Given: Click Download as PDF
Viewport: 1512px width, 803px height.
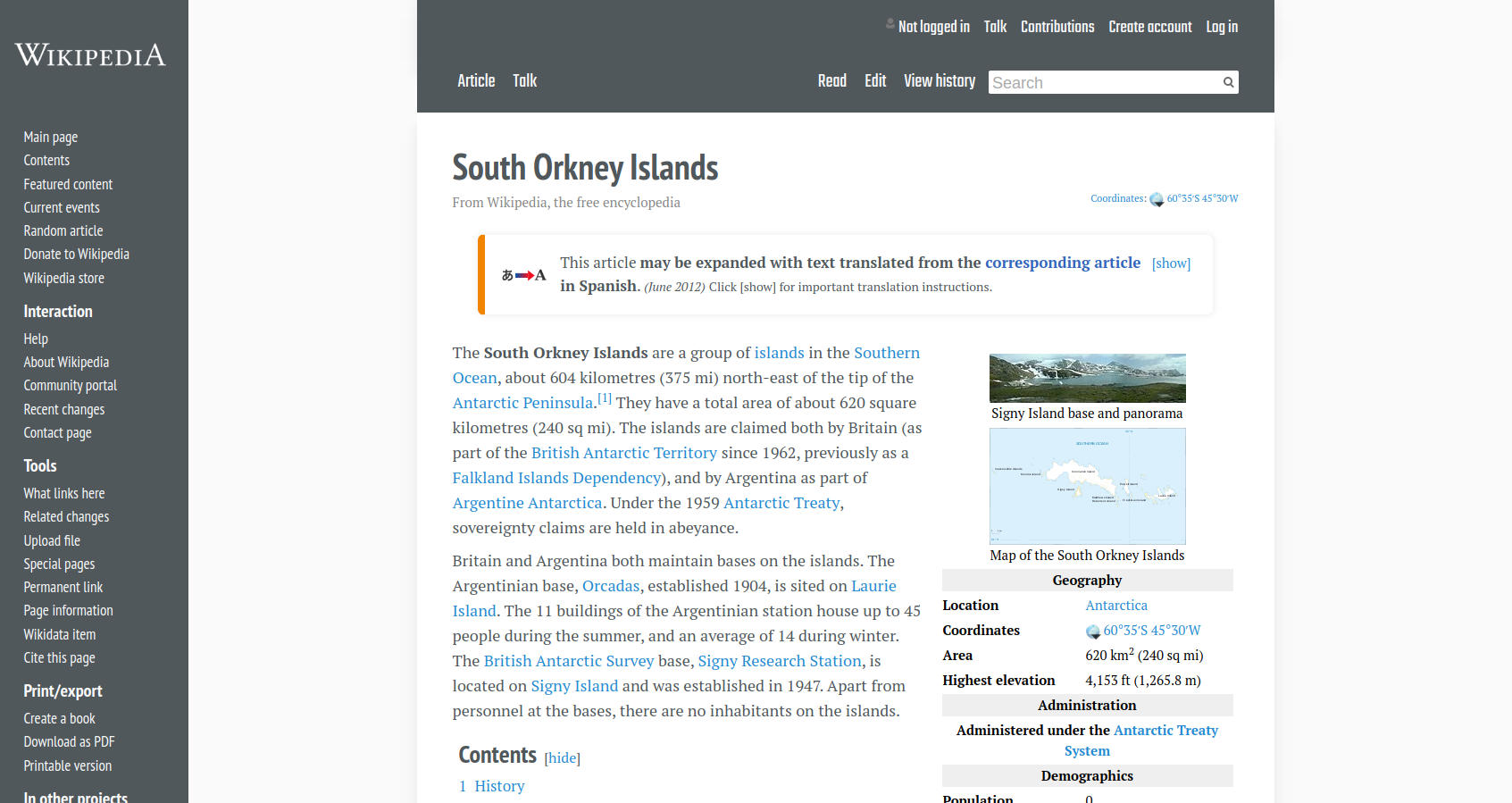Looking at the screenshot, I should (70, 741).
